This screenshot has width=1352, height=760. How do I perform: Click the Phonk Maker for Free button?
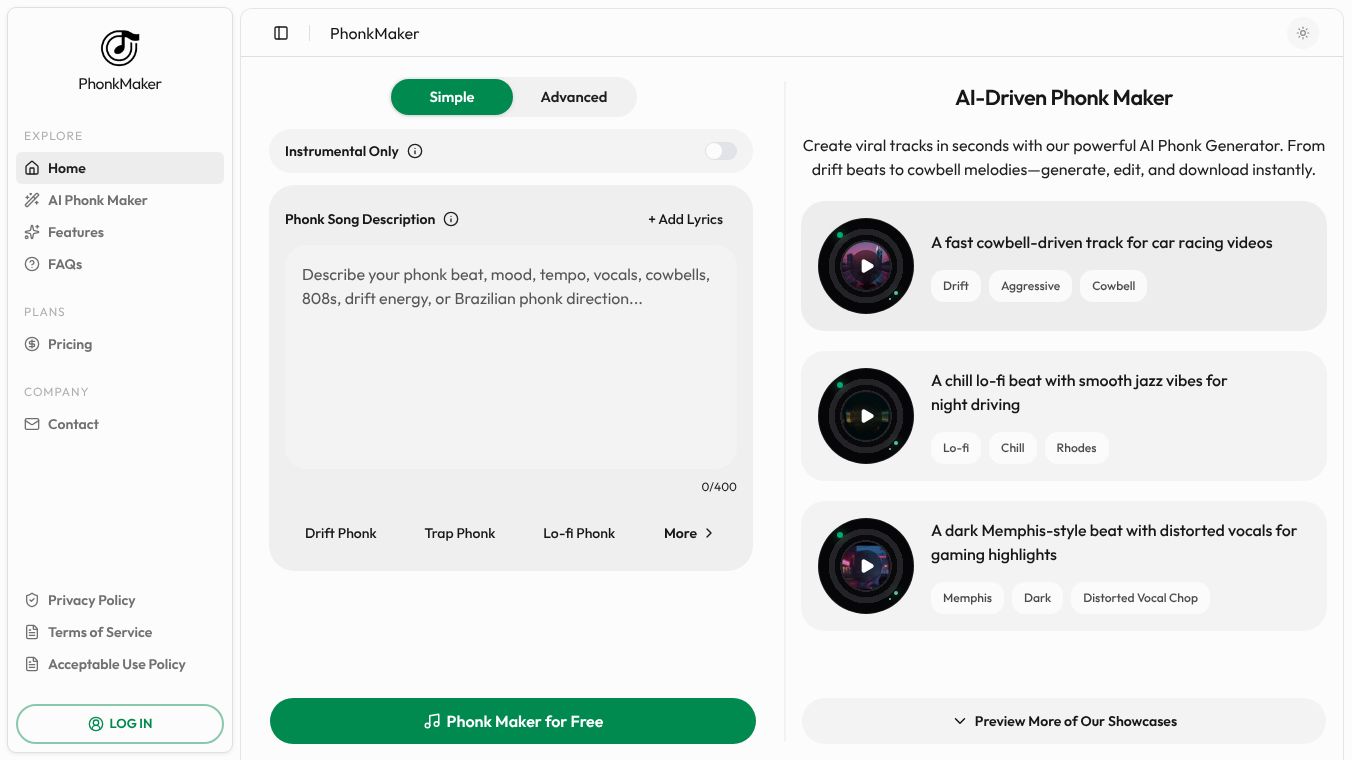pos(513,721)
